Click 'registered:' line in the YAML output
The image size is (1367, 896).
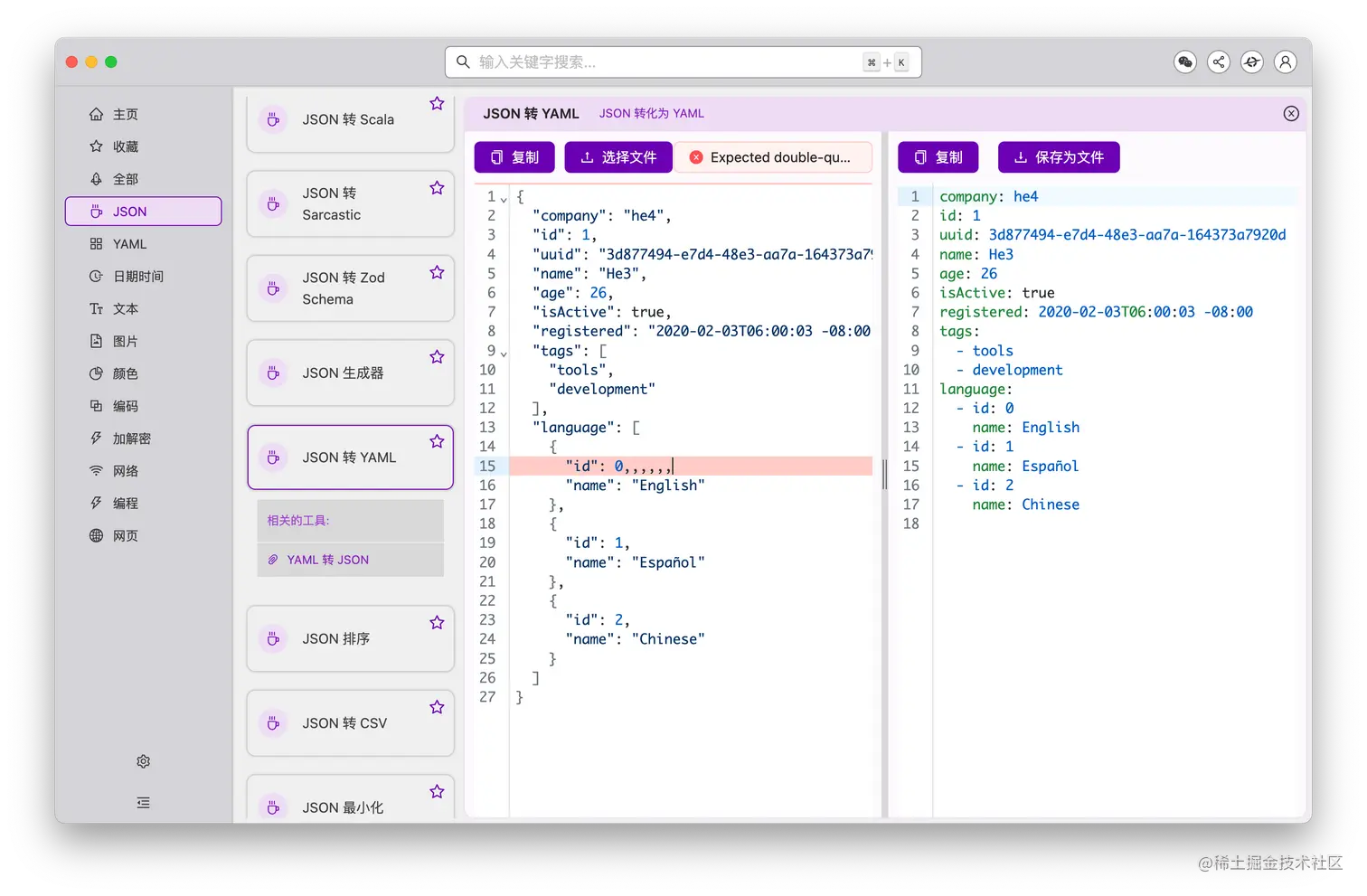click(1096, 312)
